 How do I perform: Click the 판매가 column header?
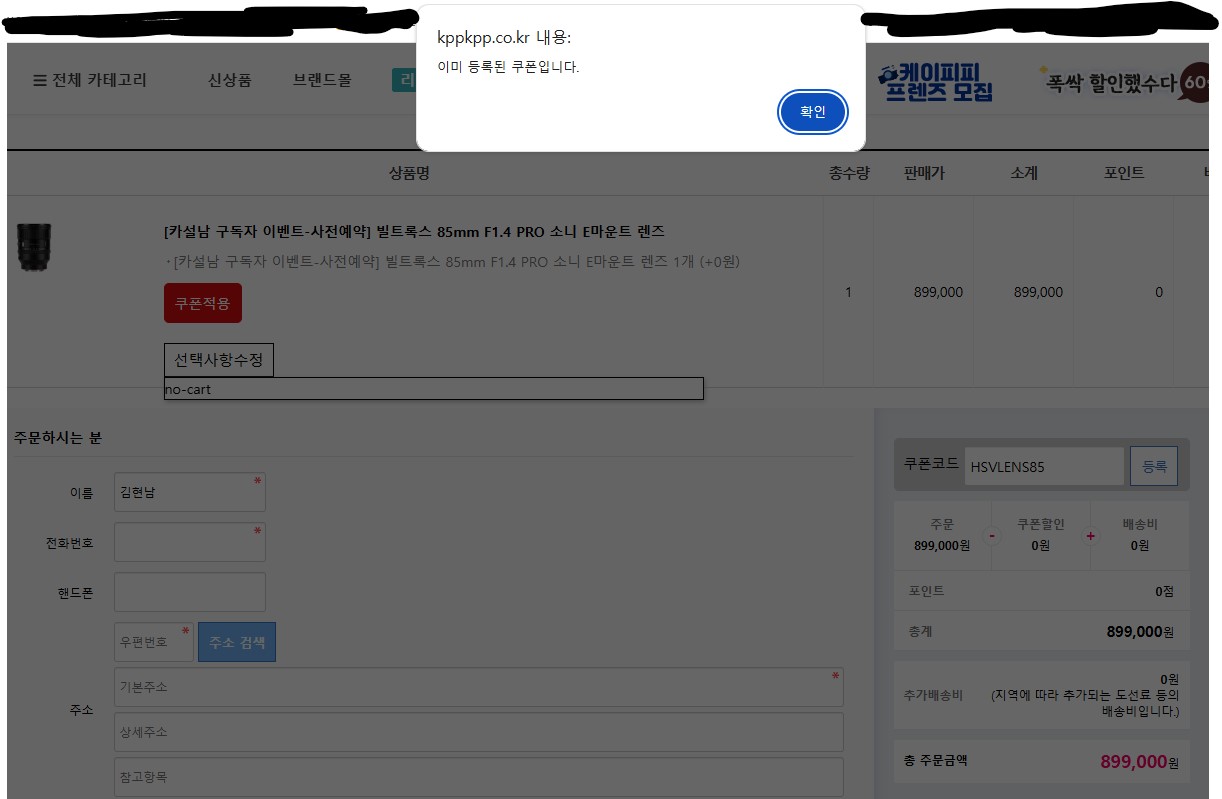pos(923,173)
